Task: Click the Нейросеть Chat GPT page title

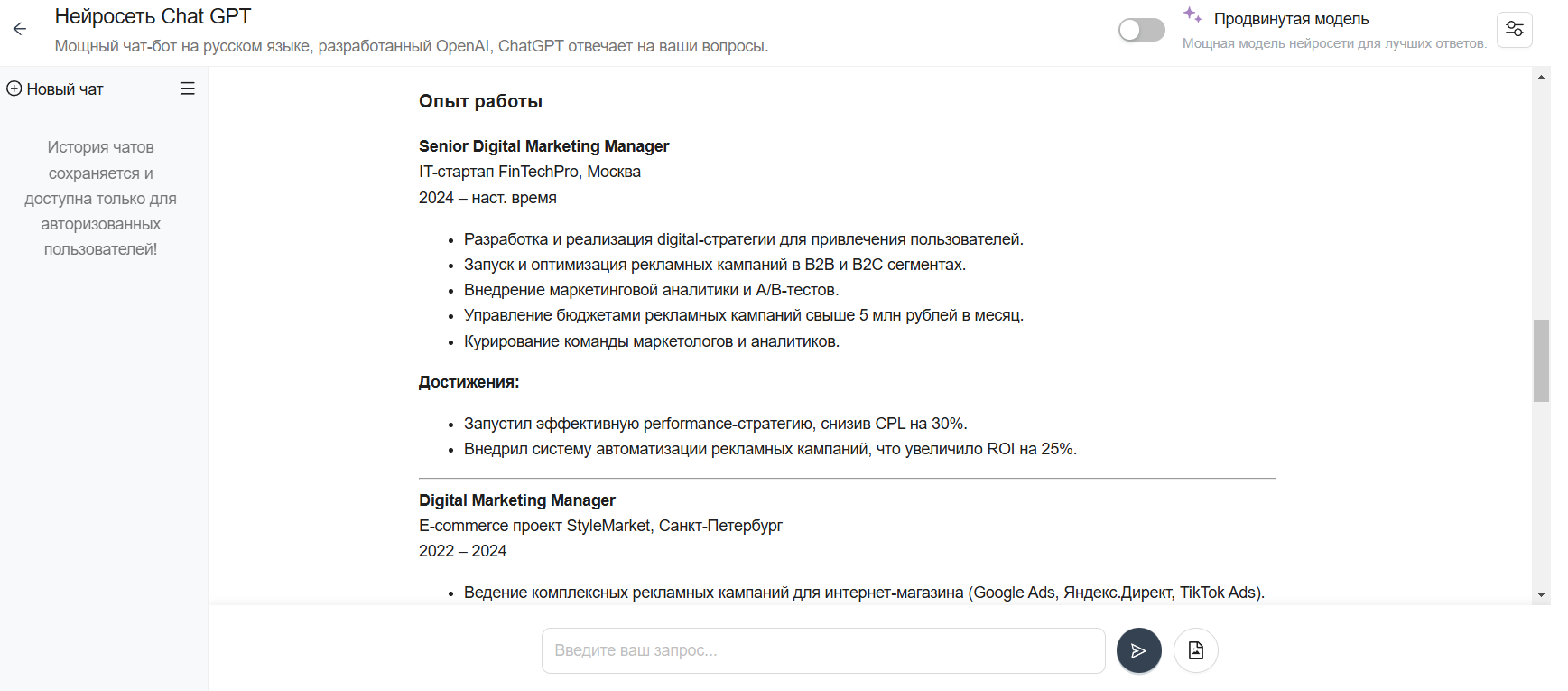Action: 153,16
